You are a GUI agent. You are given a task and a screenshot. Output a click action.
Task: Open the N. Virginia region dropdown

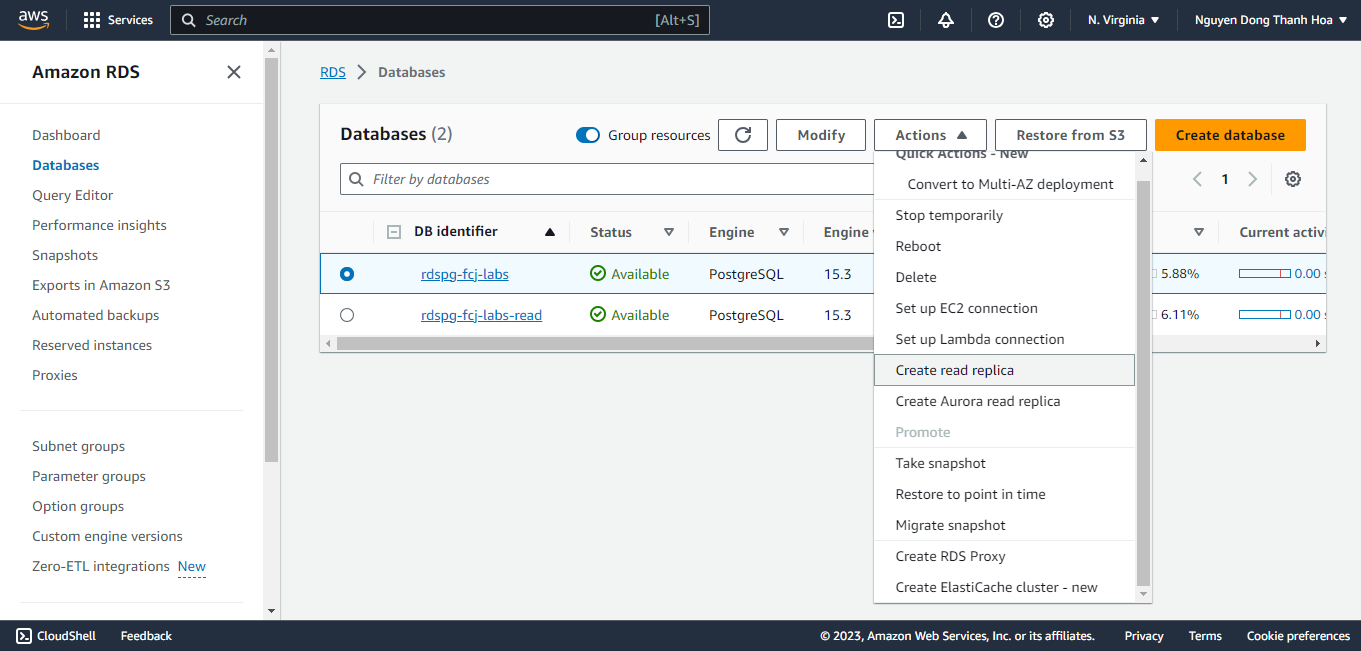coord(1124,20)
